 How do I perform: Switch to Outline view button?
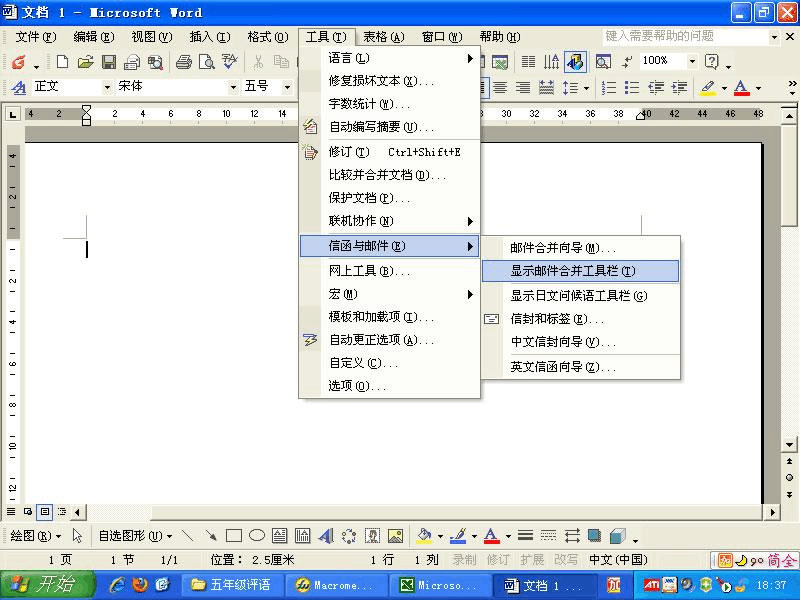62,511
